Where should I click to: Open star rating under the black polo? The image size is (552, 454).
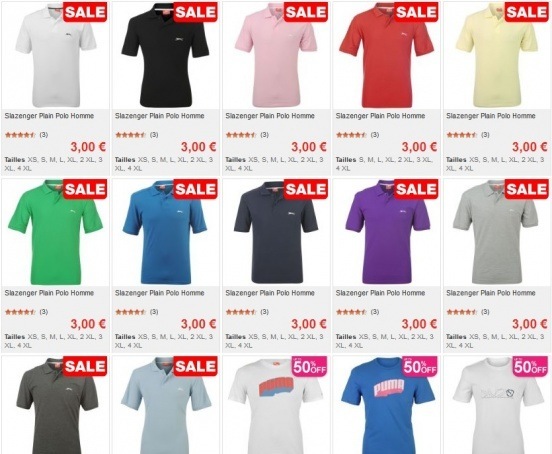click(130, 134)
